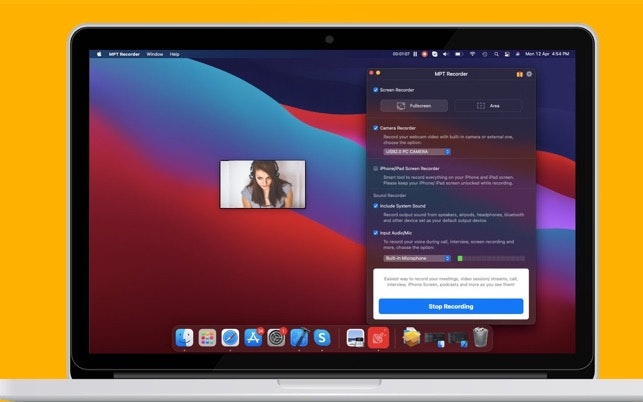Open the Siri icon in the menu bar
Viewport: 643px width, 402px height.
518,54
